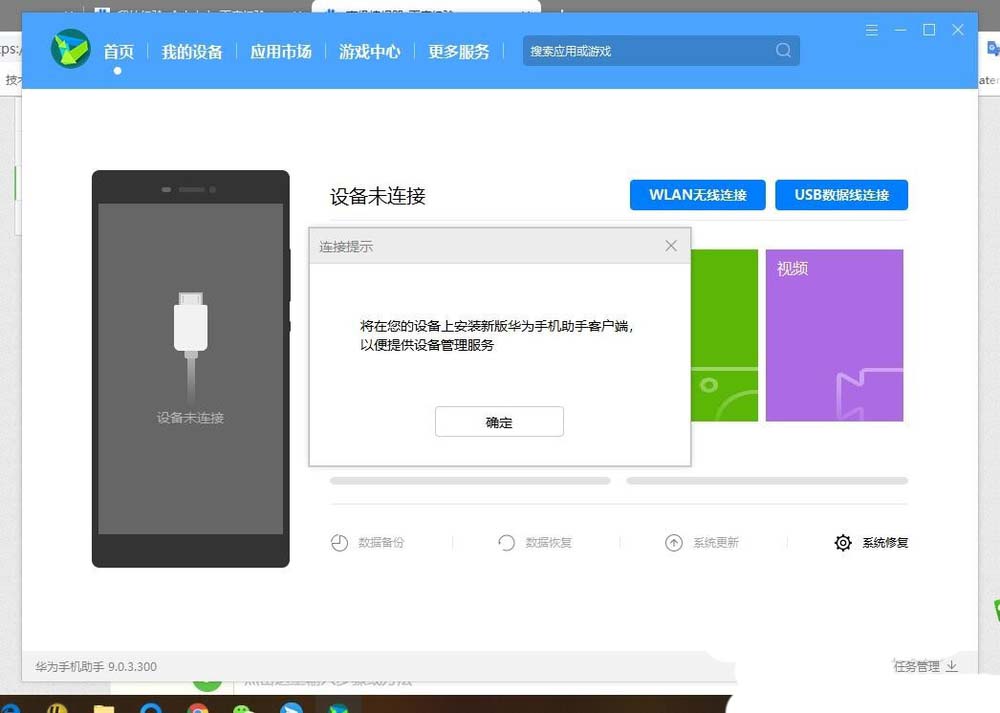Click the 华为手机助手 9.0.3.300 version text
Screen dimensions: 1000x713
tap(96, 666)
